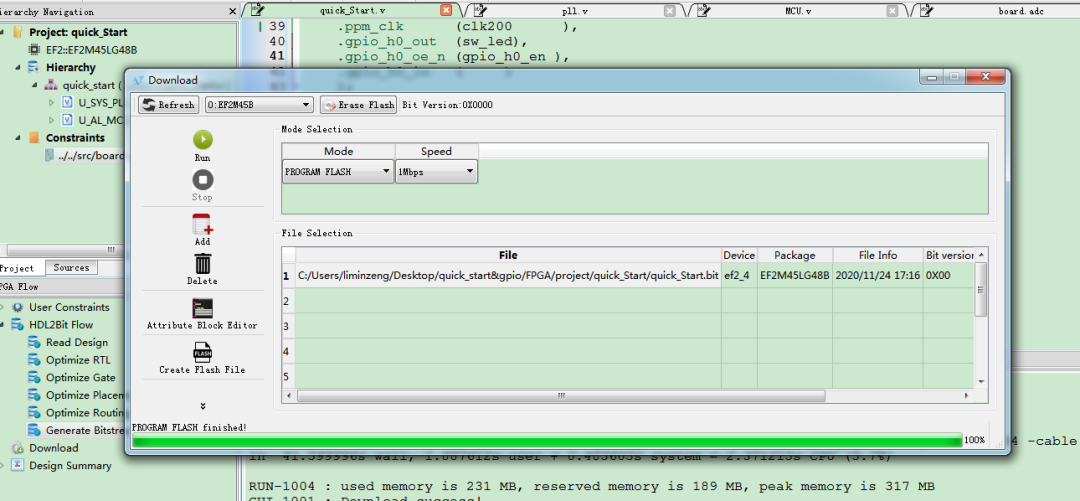Click the Add file icon
The width and height of the screenshot is (1080, 501).
[x=202, y=225]
